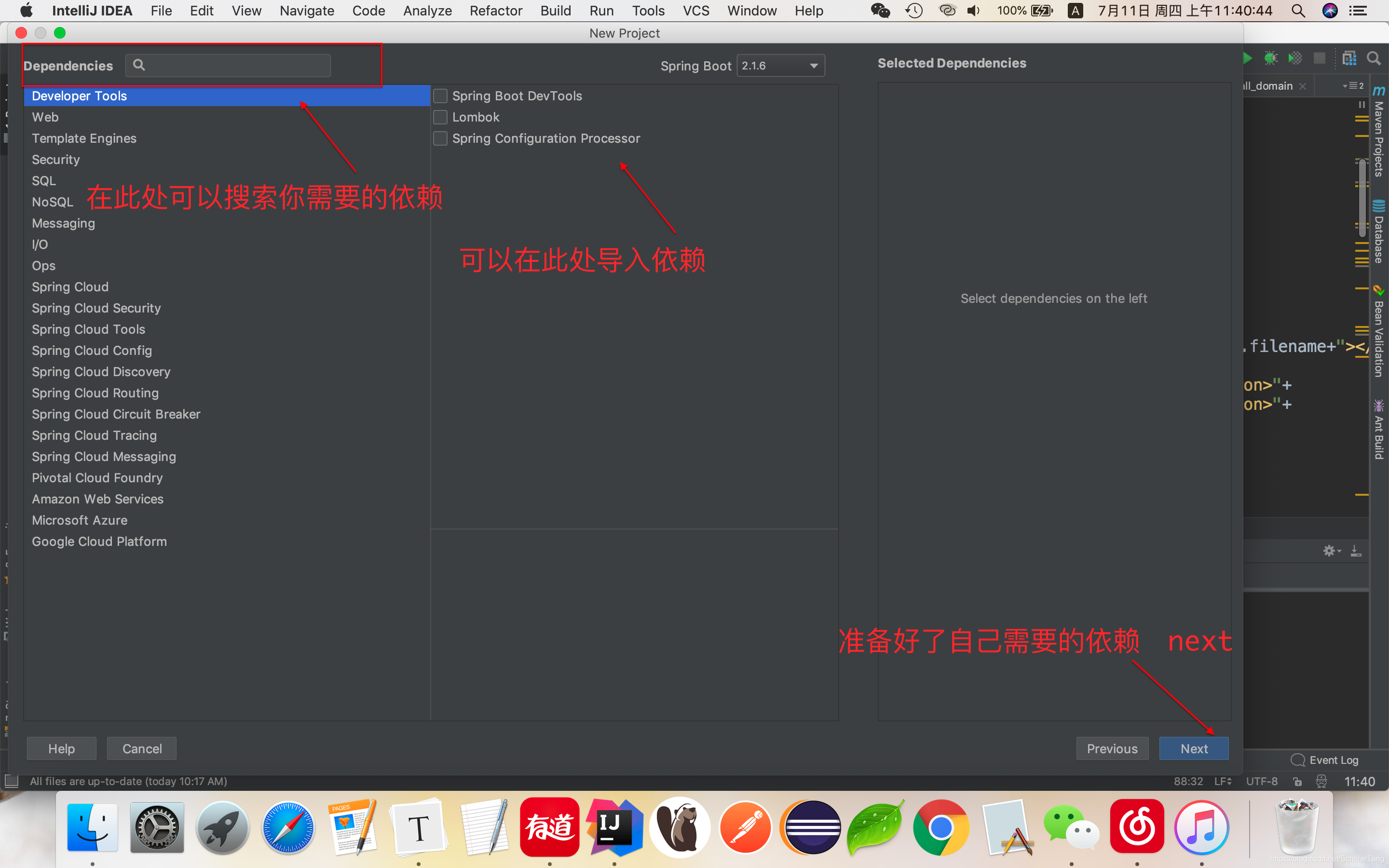Click the IDE Run button
Viewport: 1389px width, 868px height.
(1247, 58)
